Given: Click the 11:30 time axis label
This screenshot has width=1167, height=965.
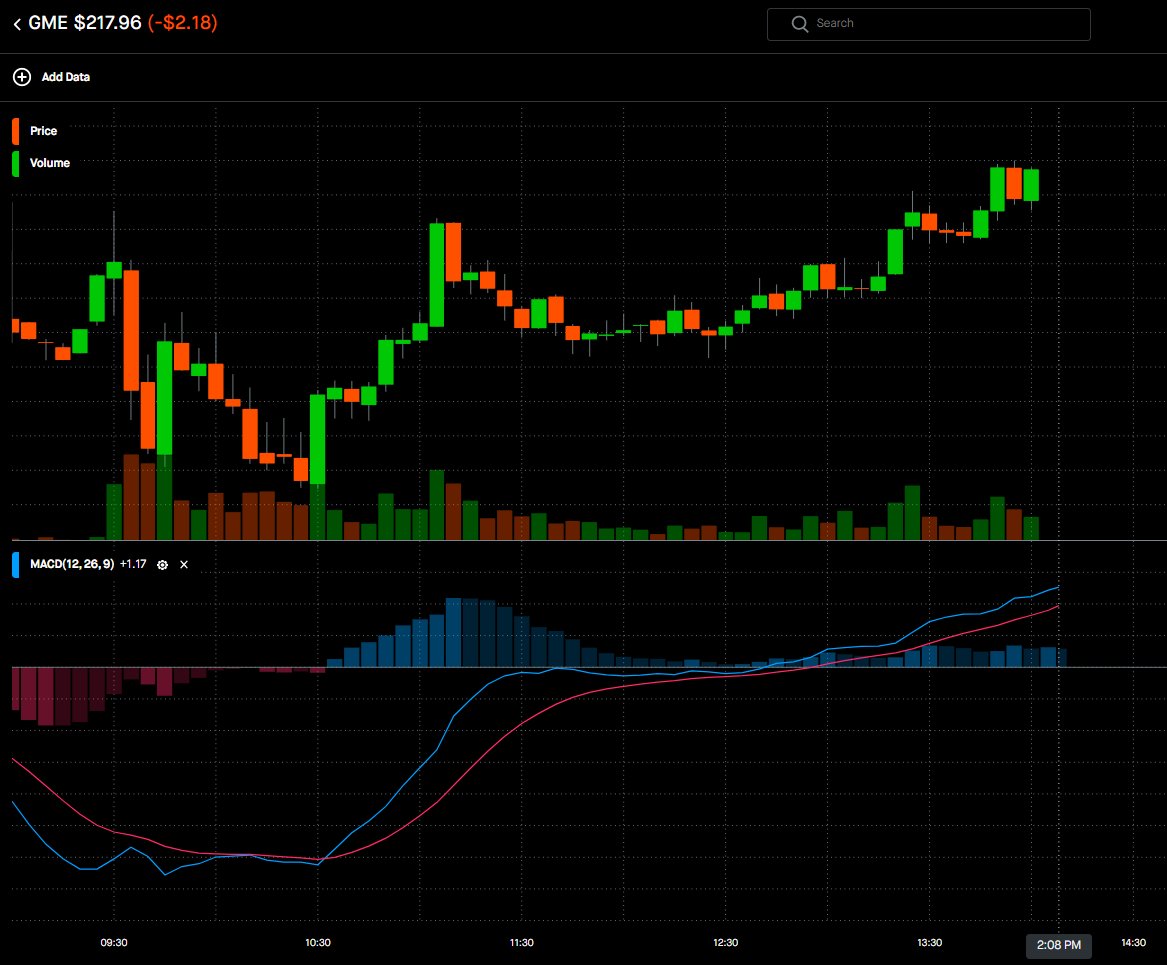Looking at the screenshot, I should click(522, 943).
